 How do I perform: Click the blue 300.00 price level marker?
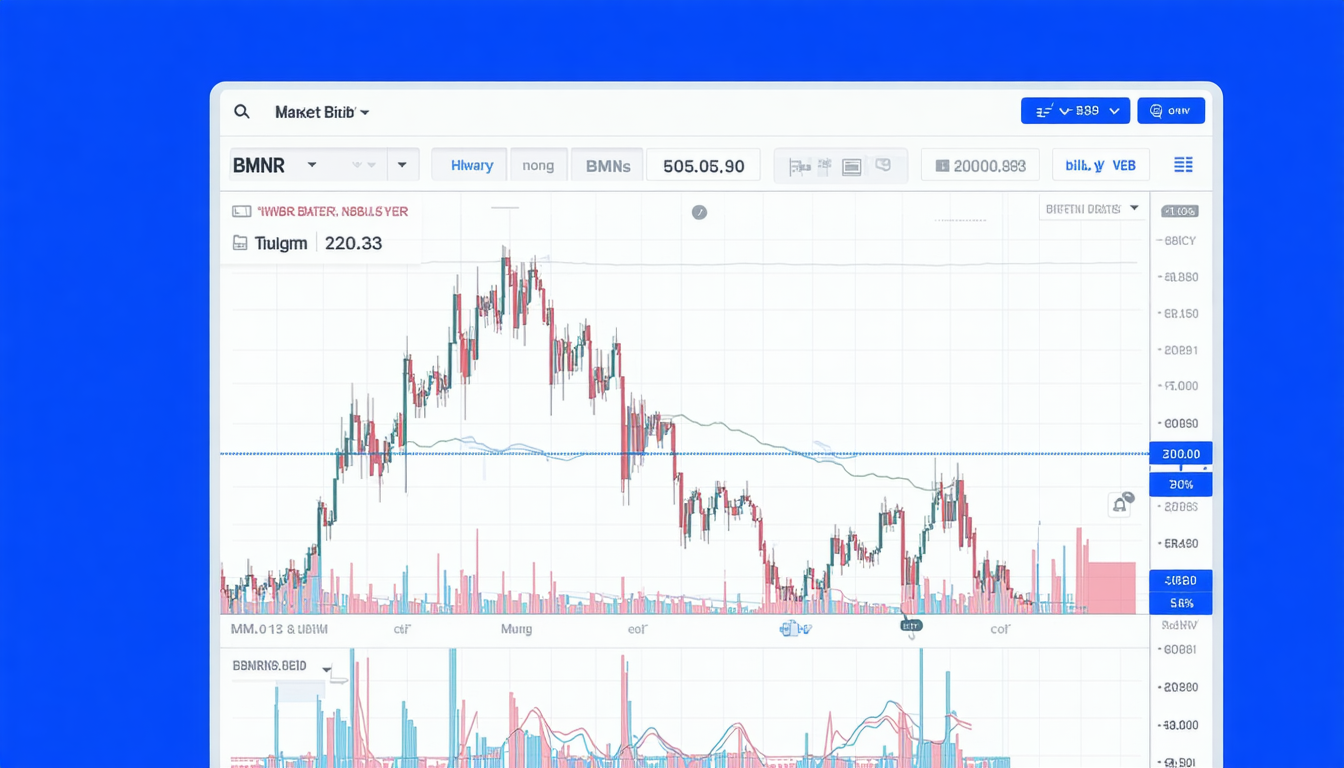1181,454
